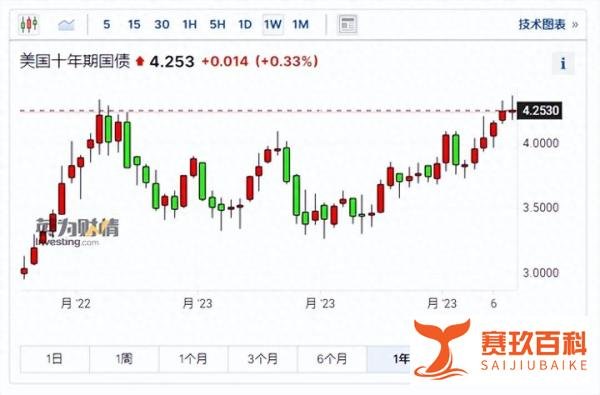Switch to the area chart type icon
600x395 pixels.
click(x=66, y=25)
